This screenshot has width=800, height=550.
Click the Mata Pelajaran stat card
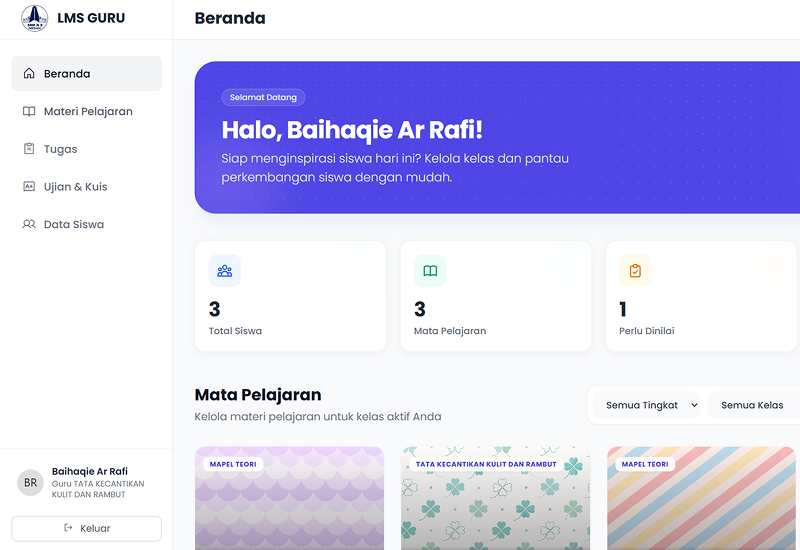tap(496, 296)
